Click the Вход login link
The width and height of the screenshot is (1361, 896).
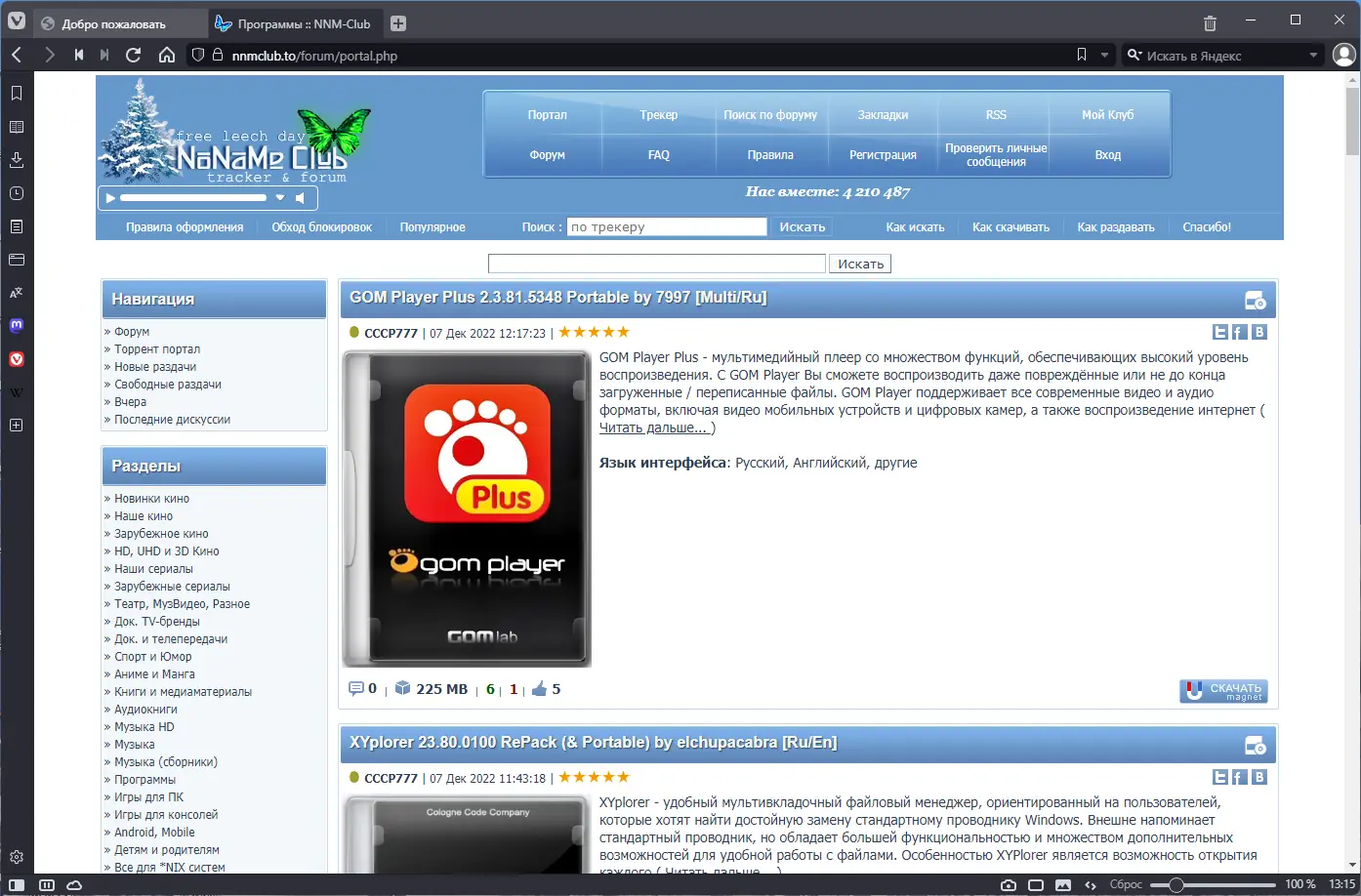click(x=1108, y=154)
